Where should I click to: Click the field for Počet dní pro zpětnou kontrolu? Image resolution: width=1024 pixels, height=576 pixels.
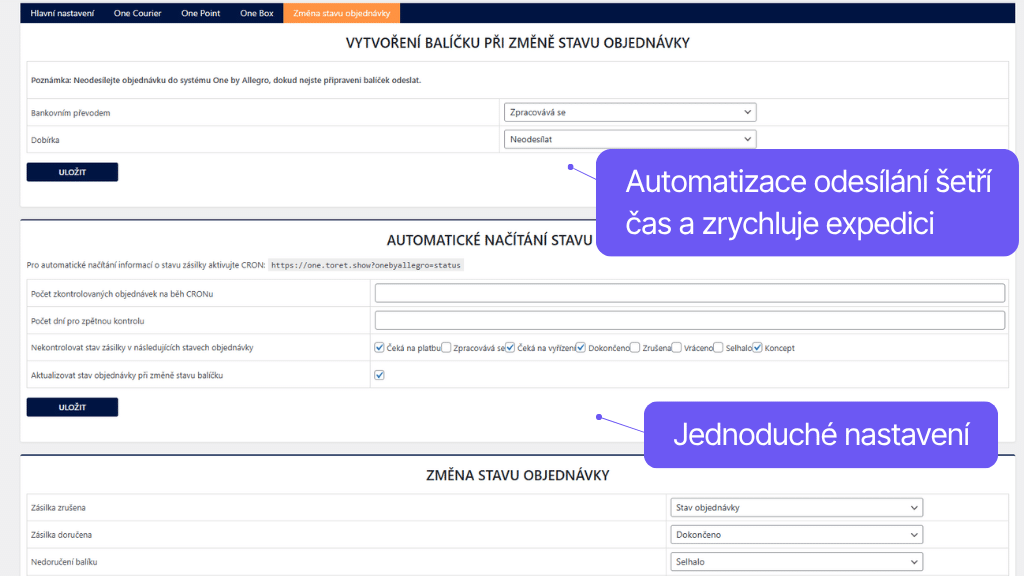click(x=689, y=320)
